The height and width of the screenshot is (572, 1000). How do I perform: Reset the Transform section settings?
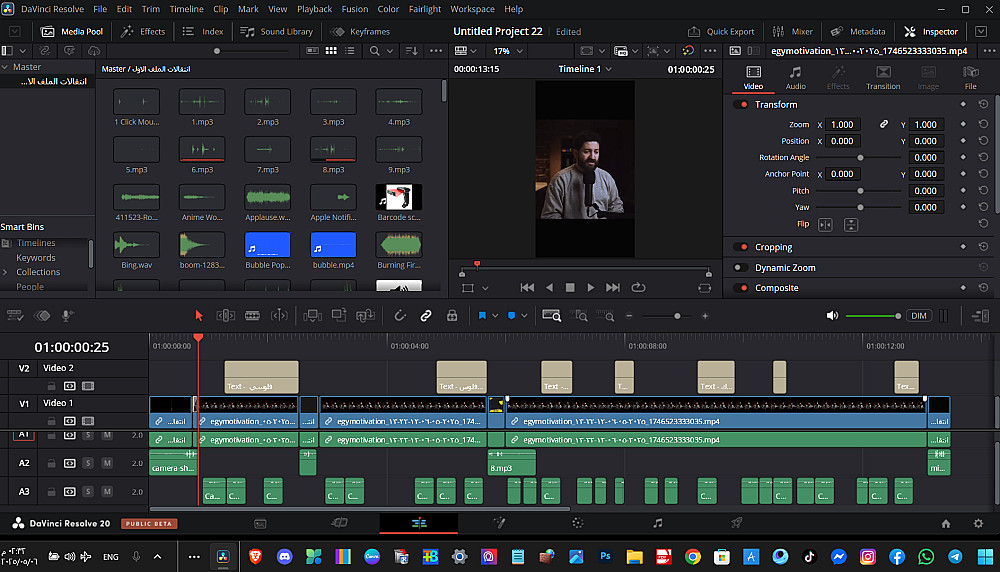point(983,104)
